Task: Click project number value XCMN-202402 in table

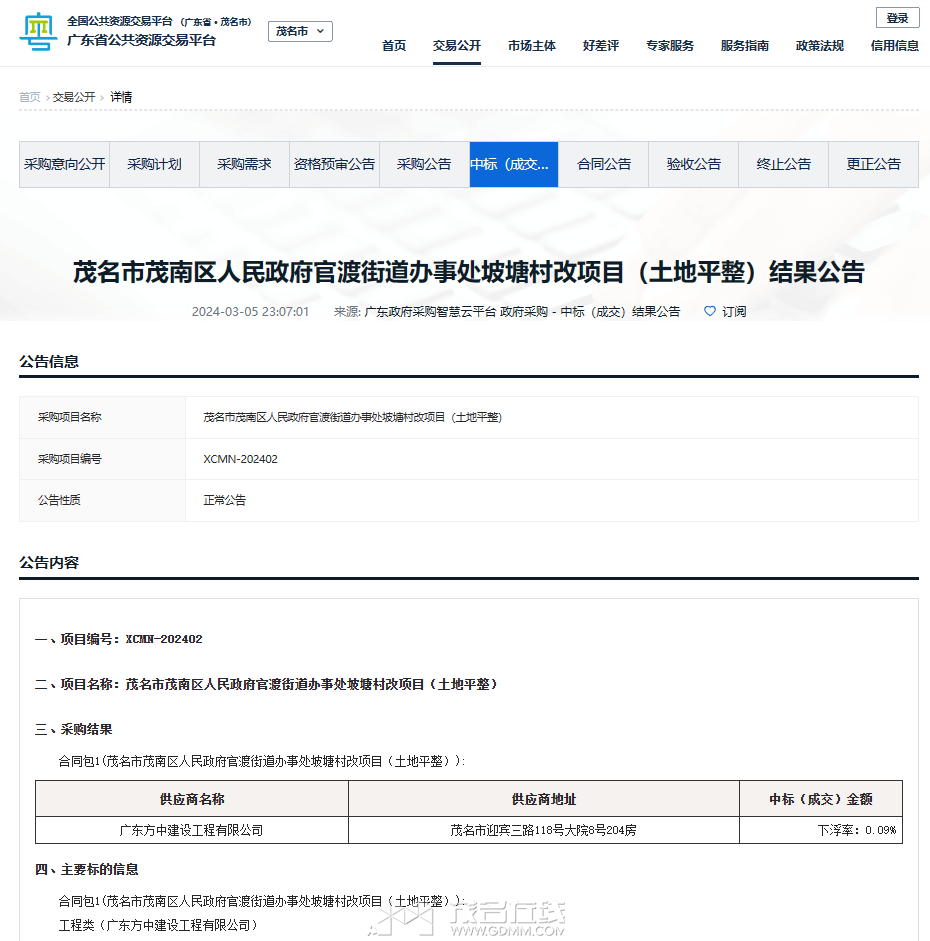Action: pyautogui.click(x=240, y=459)
